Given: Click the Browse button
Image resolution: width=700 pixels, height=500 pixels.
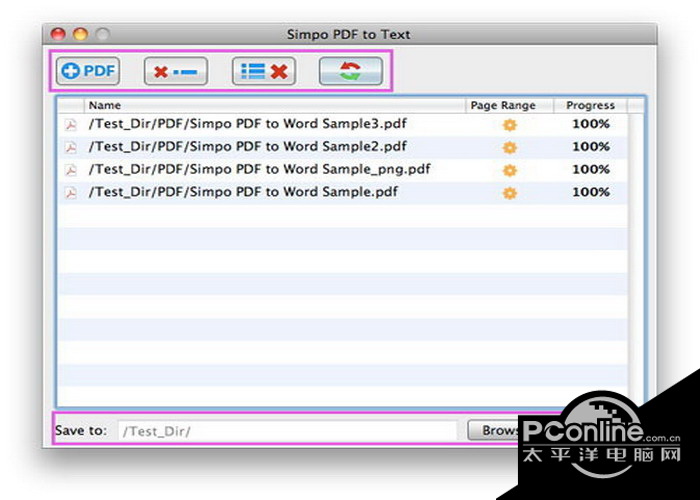Looking at the screenshot, I should point(493,430).
